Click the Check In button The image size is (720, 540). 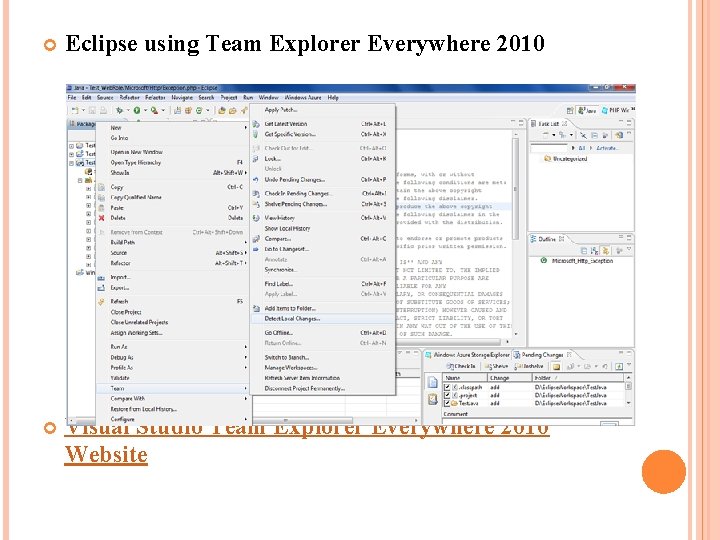click(461, 366)
